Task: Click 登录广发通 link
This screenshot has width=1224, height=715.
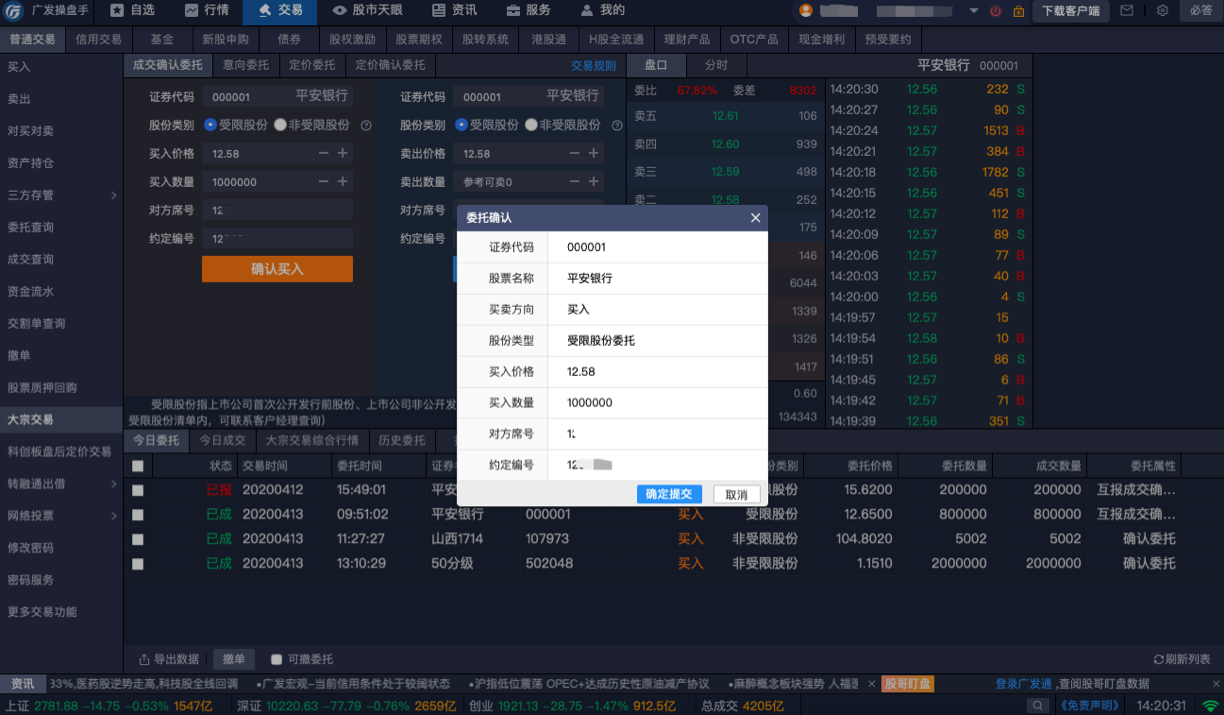Action: click(1024, 684)
